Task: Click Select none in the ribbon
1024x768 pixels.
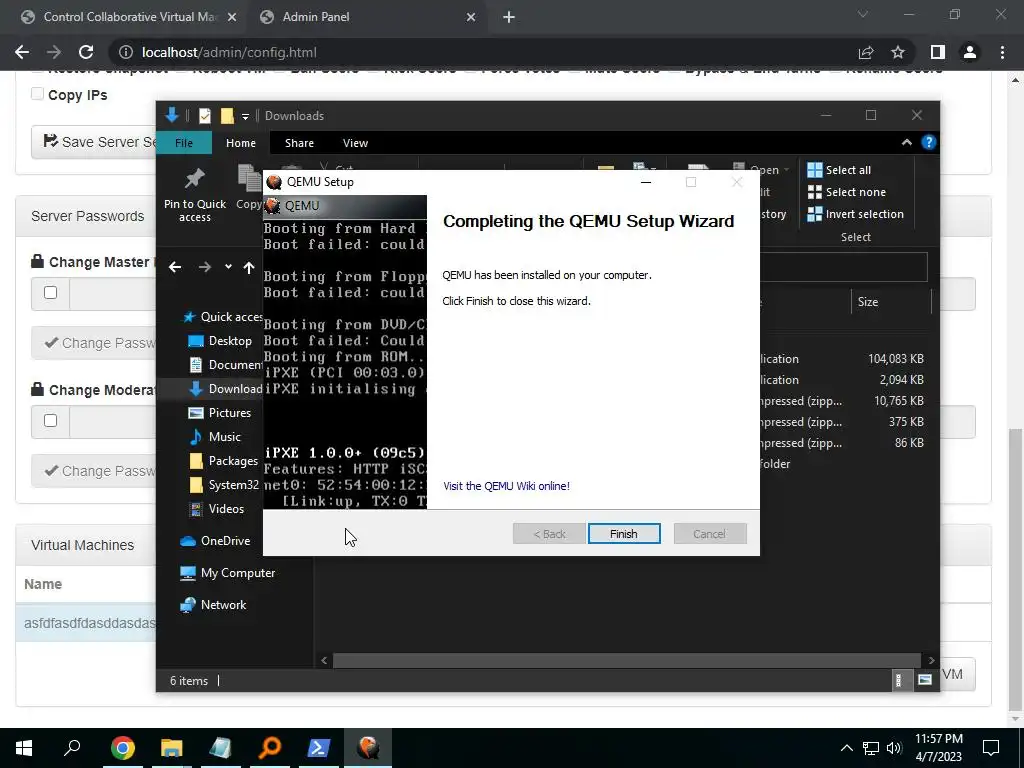Action: (x=847, y=192)
